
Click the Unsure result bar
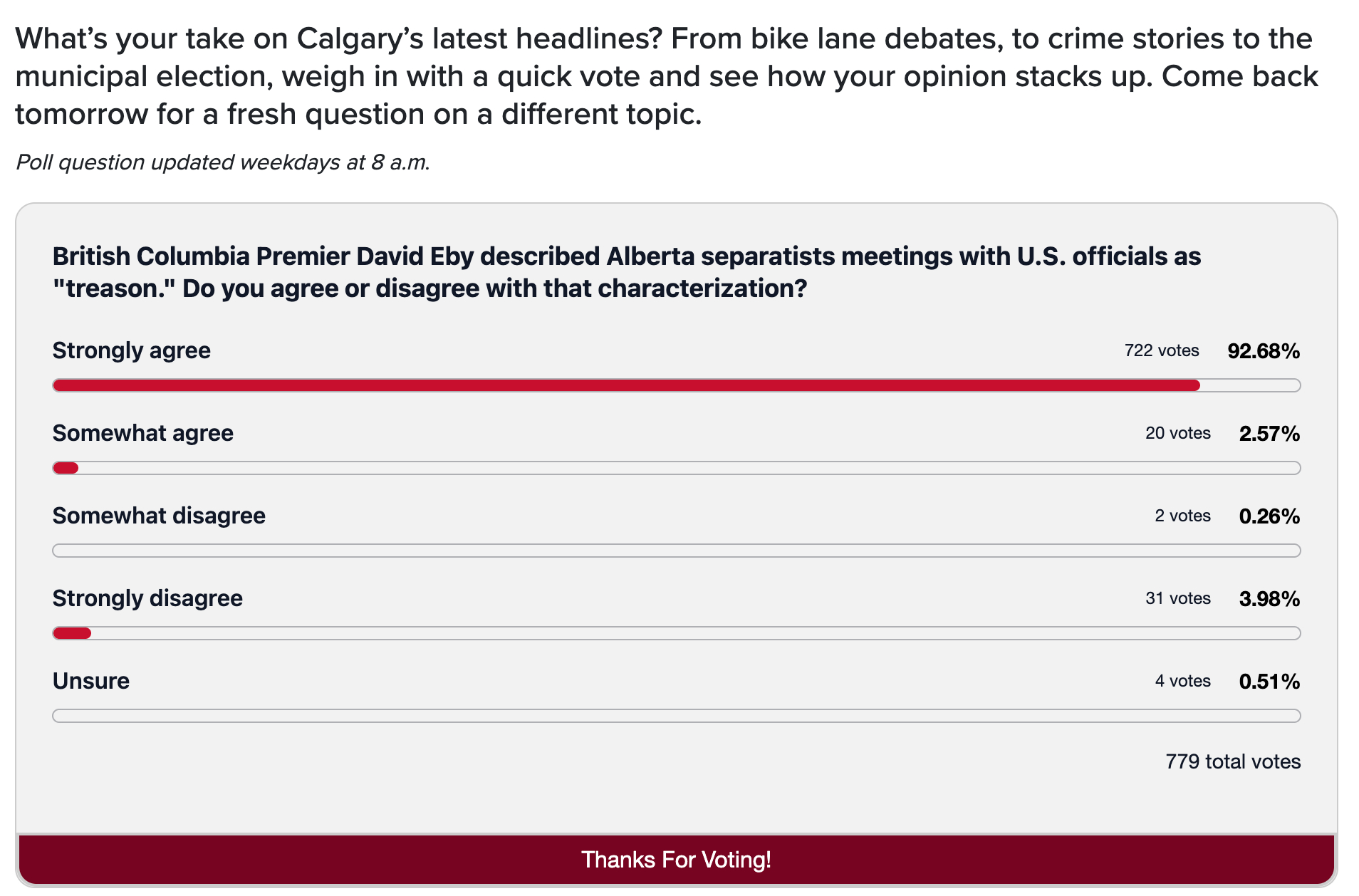coord(676,716)
